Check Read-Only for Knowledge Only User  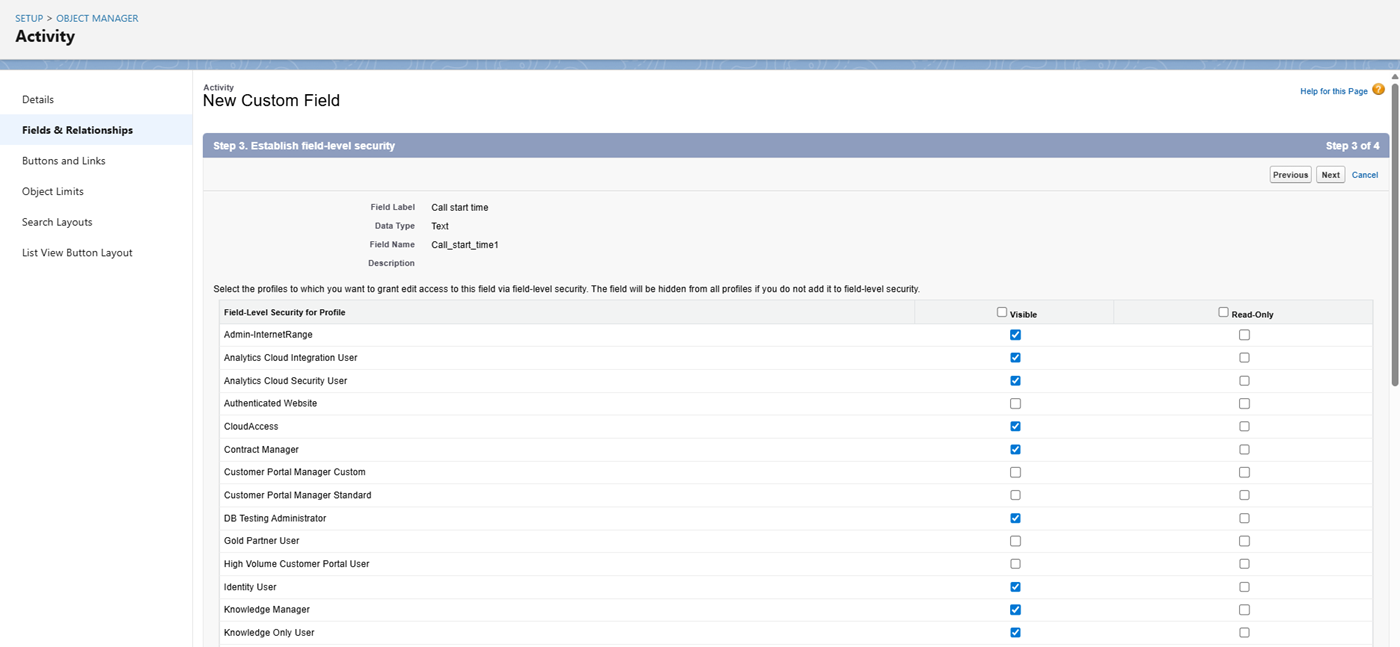(x=1244, y=633)
